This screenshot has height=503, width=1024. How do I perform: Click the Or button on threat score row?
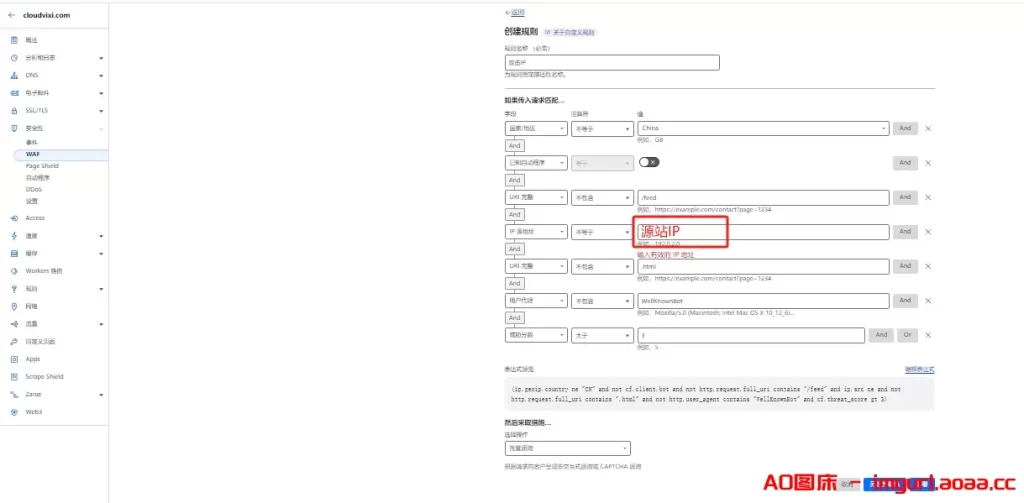(906, 335)
